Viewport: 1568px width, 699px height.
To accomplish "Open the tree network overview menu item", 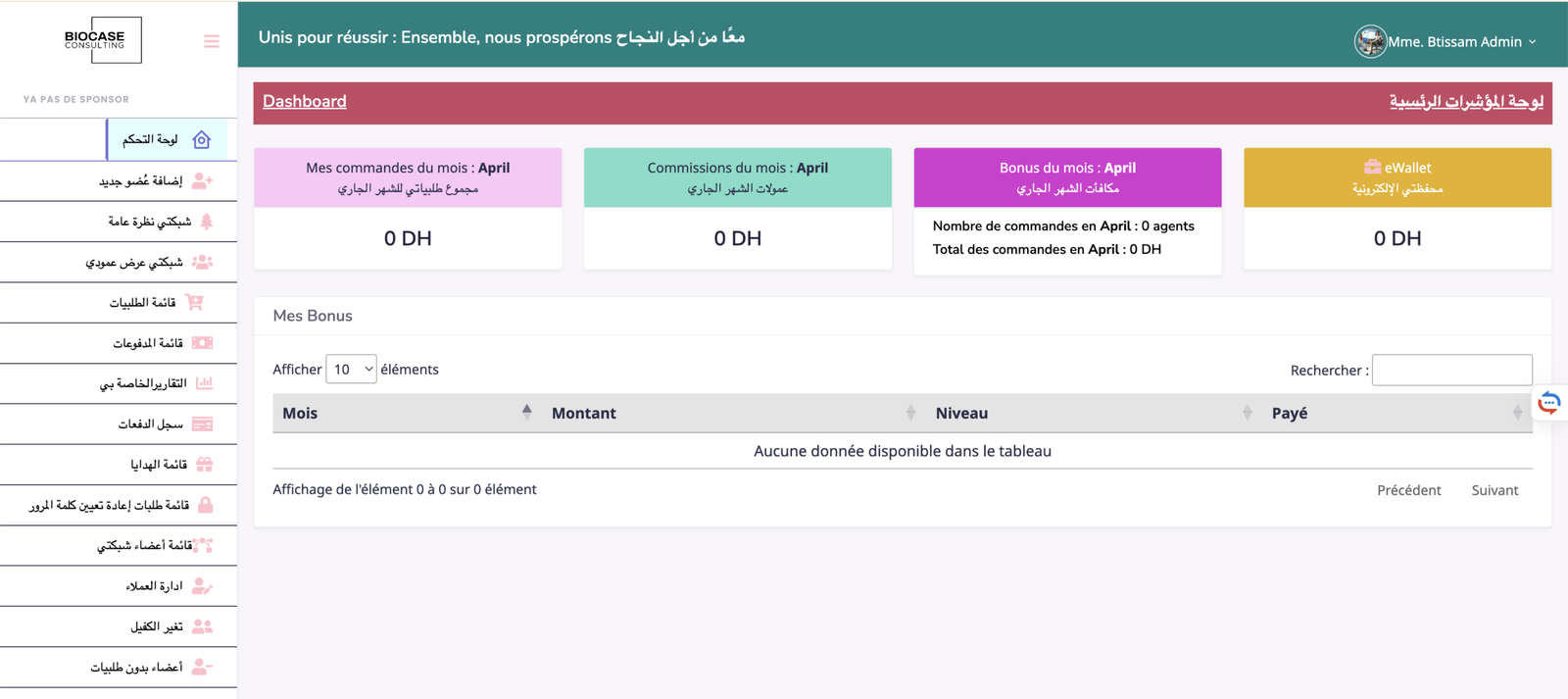I will pos(150,222).
